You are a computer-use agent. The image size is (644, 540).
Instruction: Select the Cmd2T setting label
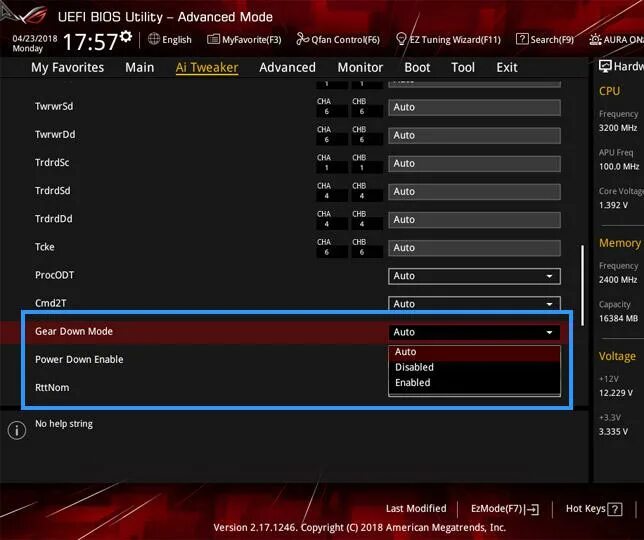click(51, 303)
